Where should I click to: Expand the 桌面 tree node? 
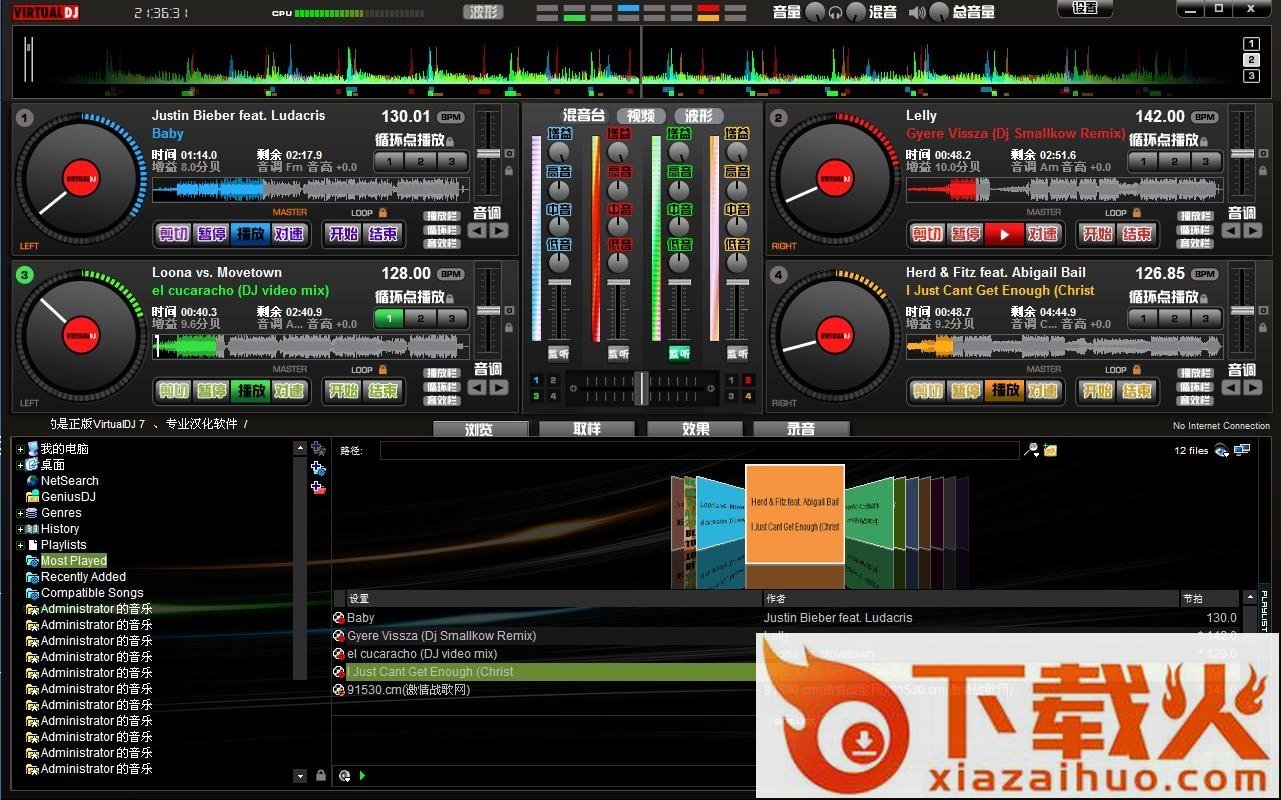click(20, 465)
